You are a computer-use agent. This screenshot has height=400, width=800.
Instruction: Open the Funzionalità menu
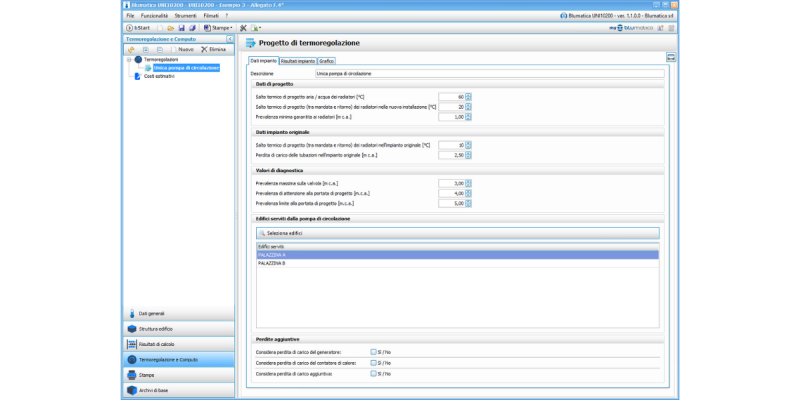pyautogui.click(x=154, y=16)
